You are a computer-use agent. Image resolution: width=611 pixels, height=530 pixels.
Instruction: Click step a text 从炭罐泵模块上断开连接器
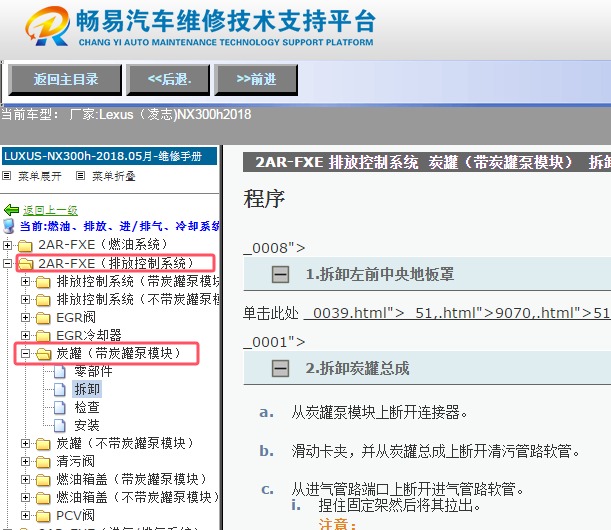tap(380, 412)
